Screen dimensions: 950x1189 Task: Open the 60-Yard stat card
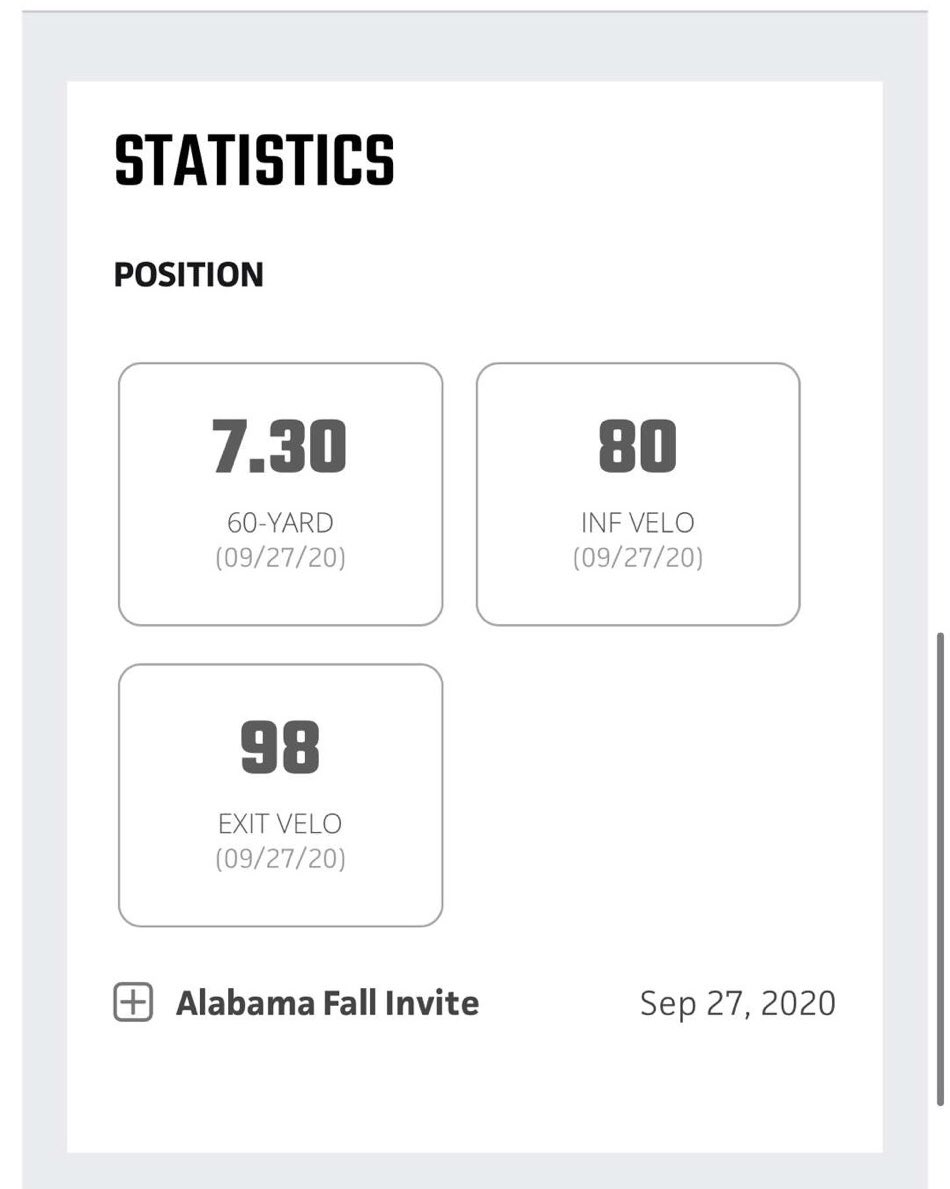pyautogui.click(x=281, y=494)
